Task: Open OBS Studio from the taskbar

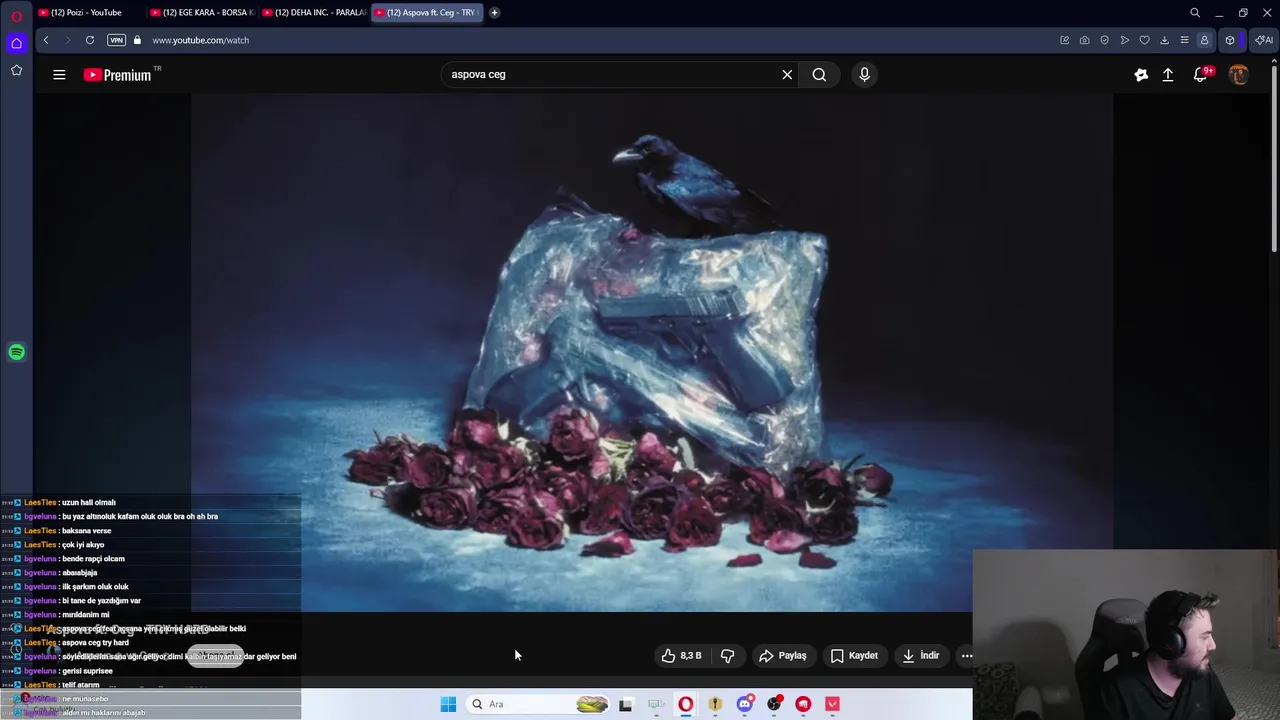Action: pyautogui.click(x=774, y=704)
